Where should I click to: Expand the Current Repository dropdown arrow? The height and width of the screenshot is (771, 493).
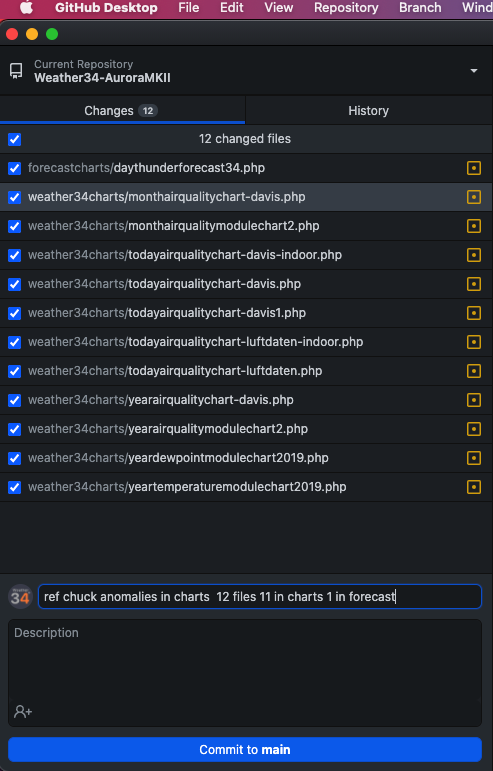(473, 71)
